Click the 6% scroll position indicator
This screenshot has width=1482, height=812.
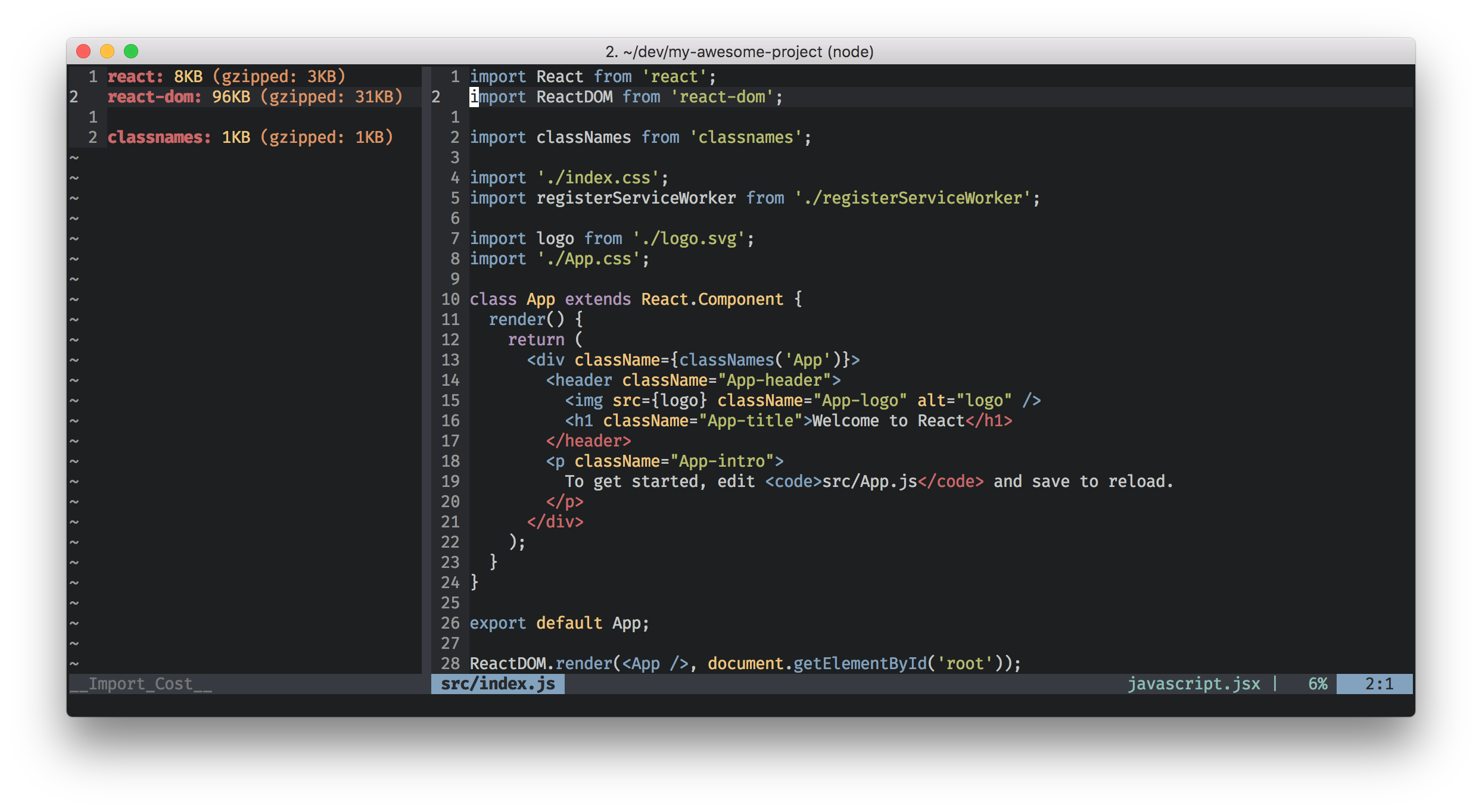click(1318, 683)
